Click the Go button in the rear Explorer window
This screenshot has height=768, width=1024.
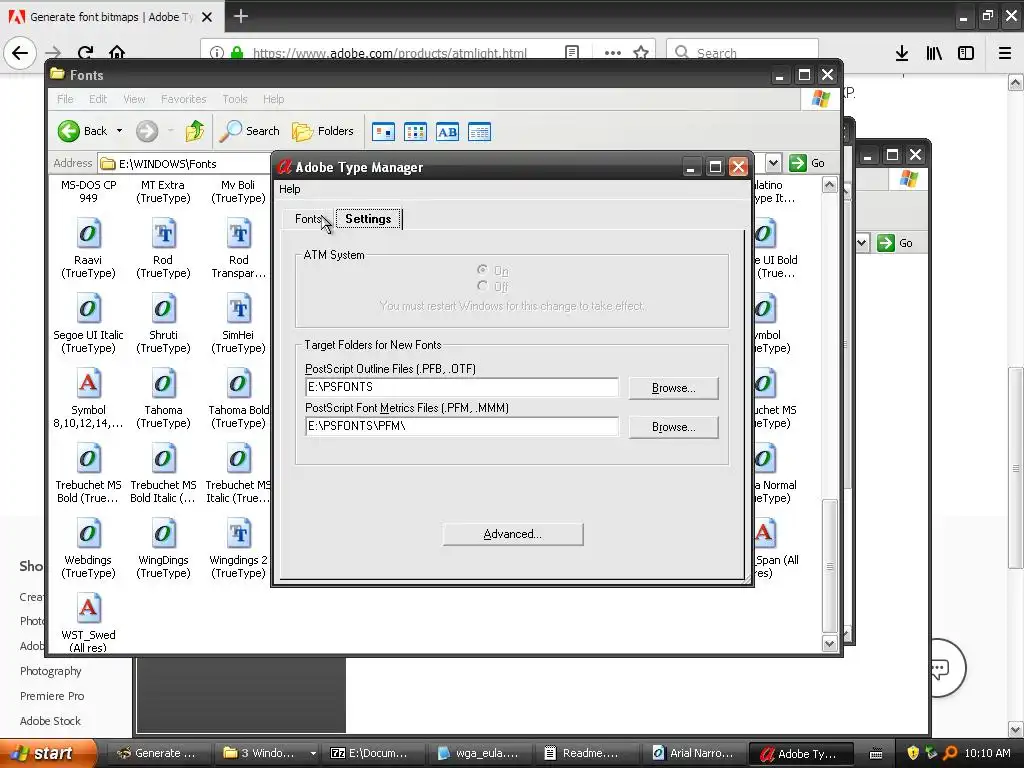coord(895,243)
